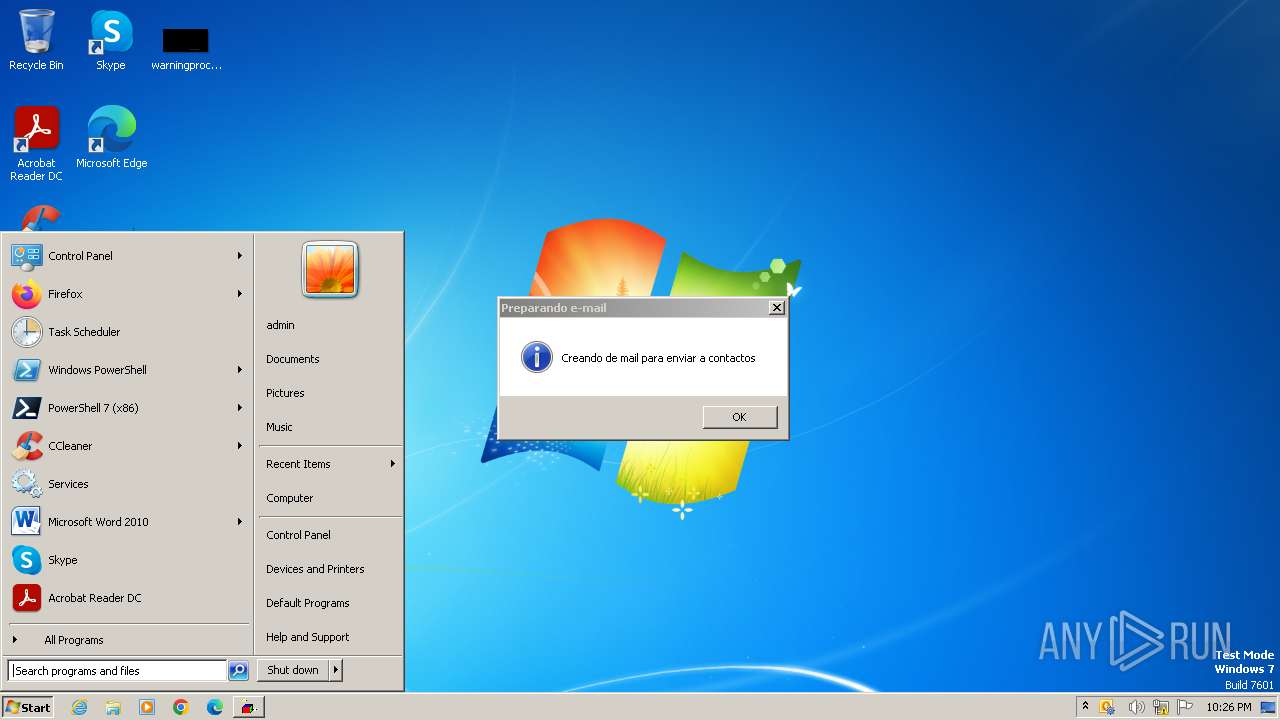The width and height of the screenshot is (1280, 720).
Task: Open Music from Start menu
Action: click(279, 427)
